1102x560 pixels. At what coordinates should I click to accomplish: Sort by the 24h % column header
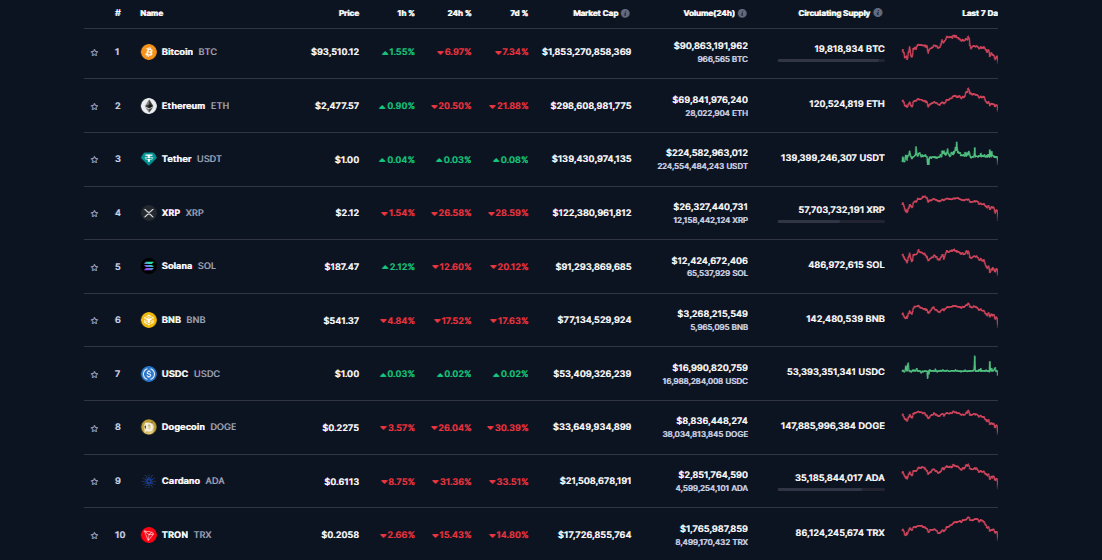coord(460,13)
